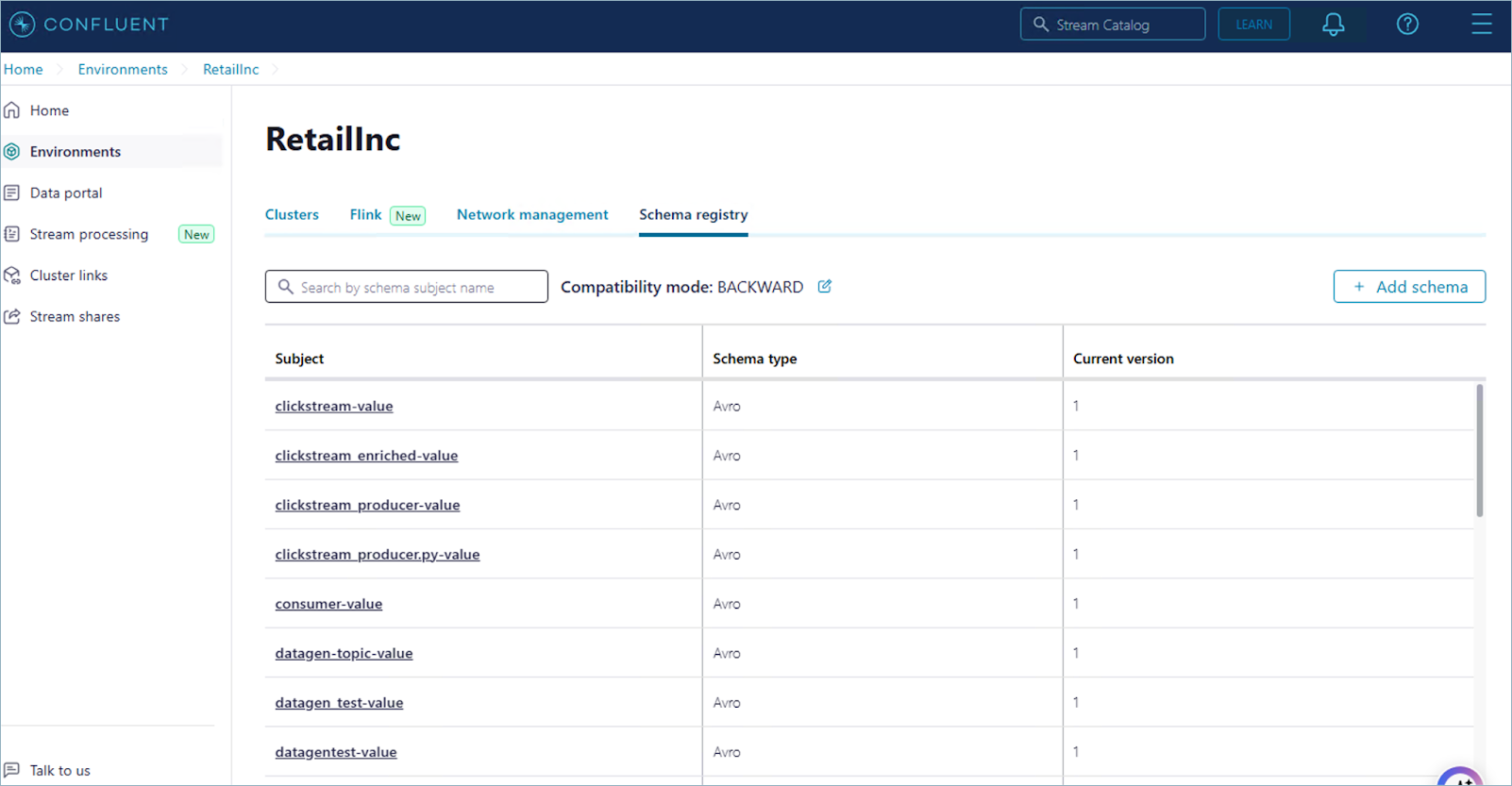Open the notifications bell

pyautogui.click(x=1333, y=25)
